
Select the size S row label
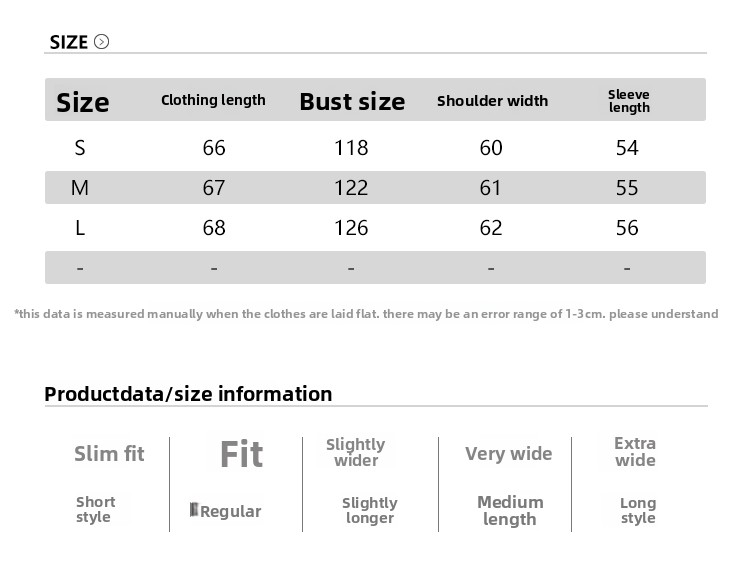pyautogui.click(x=80, y=148)
